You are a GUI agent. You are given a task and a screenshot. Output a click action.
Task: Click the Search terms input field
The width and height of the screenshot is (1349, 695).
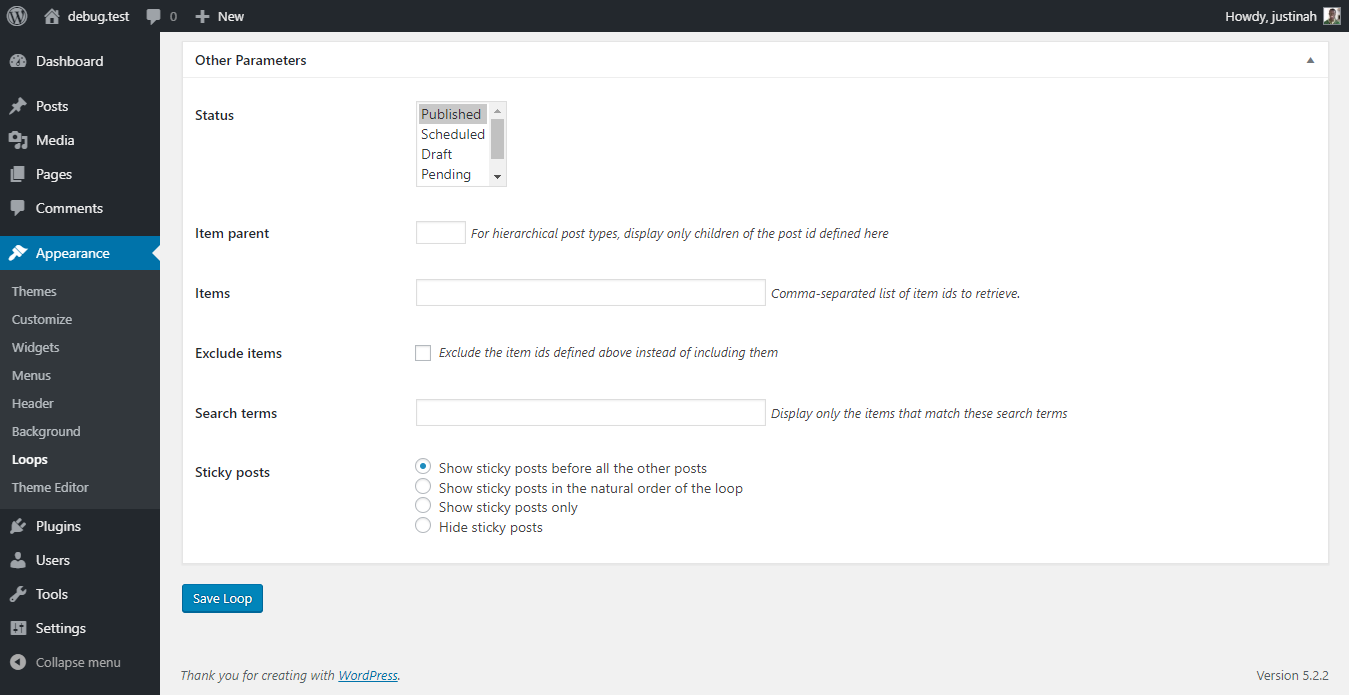pyautogui.click(x=590, y=412)
